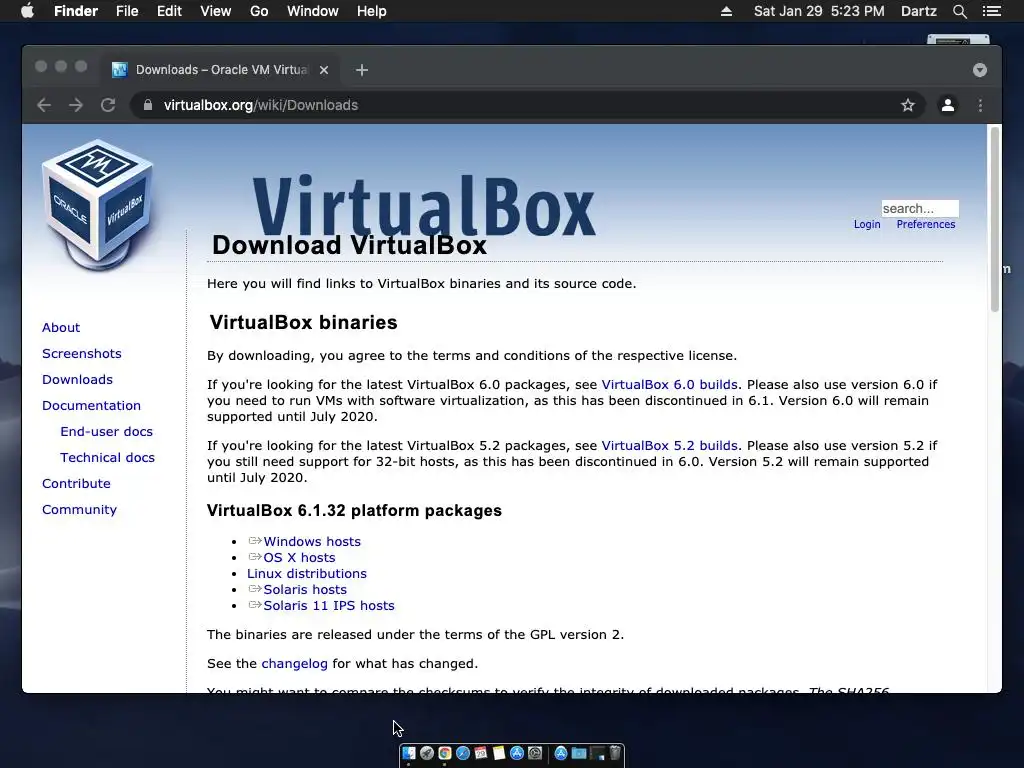Image resolution: width=1024 pixels, height=768 pixels.
Task: Click the VirtualBox cube logo
Action: (x=99, y=205)
